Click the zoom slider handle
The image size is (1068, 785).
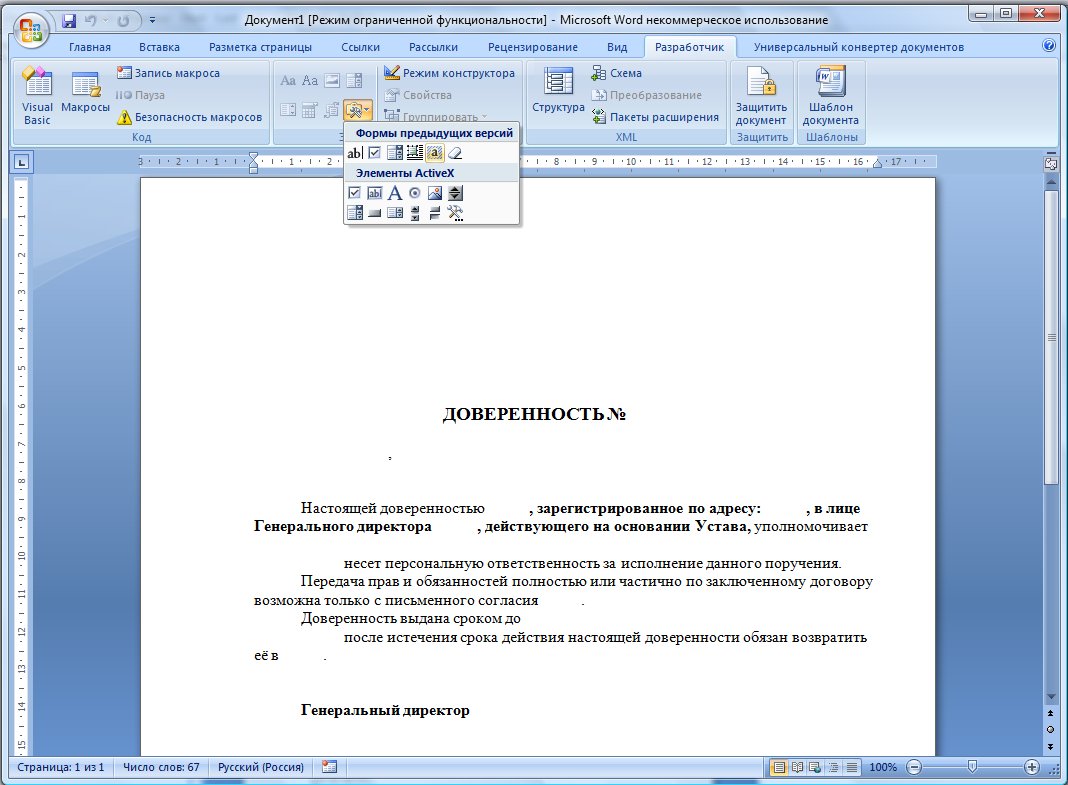[973, 767]
